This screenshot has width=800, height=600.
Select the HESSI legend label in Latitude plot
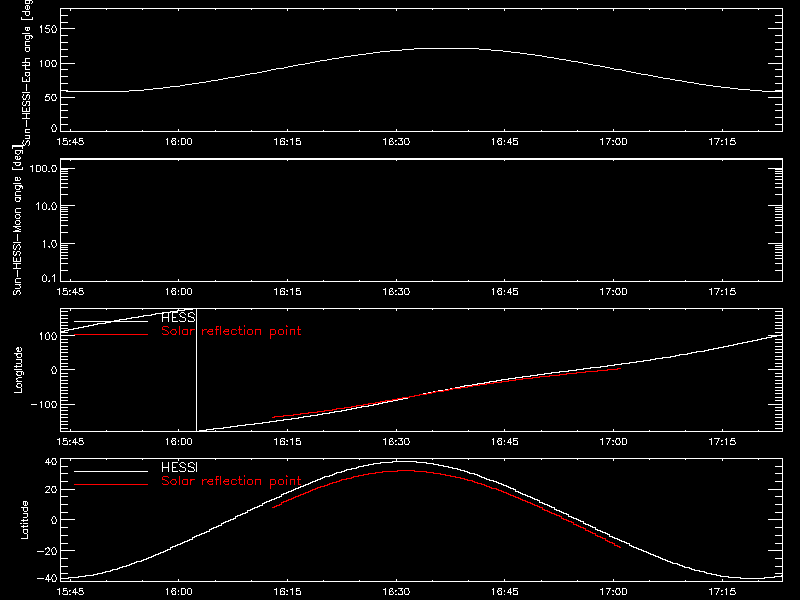(179, 467)
